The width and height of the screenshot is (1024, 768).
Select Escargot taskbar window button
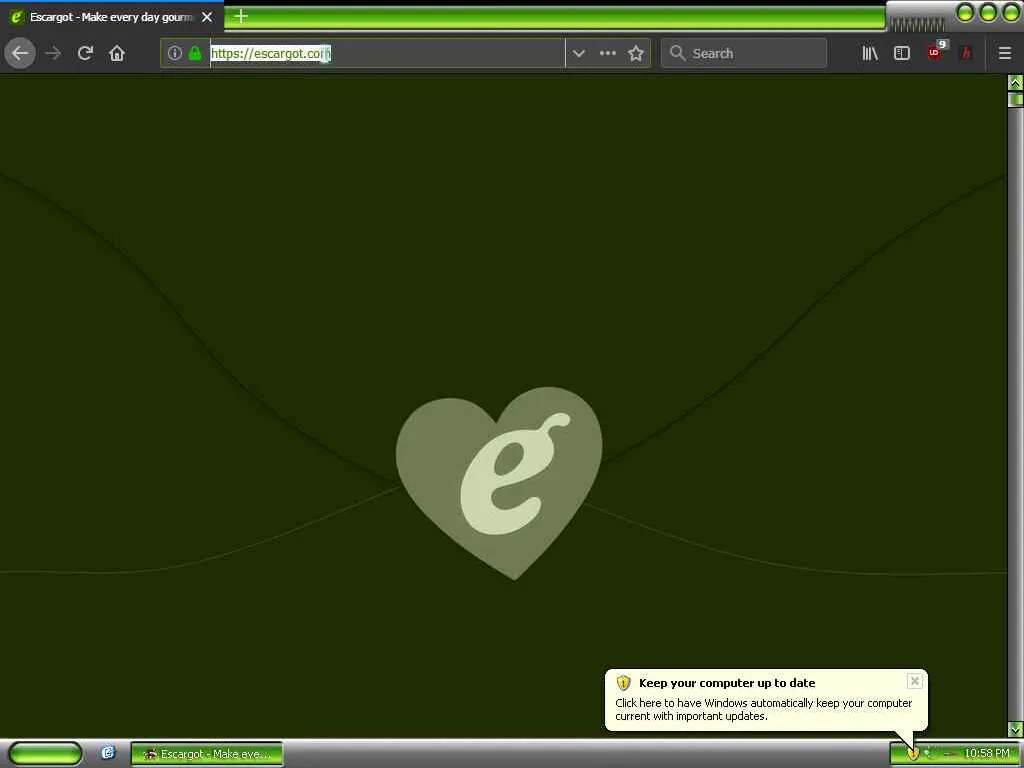coord(207,754)
